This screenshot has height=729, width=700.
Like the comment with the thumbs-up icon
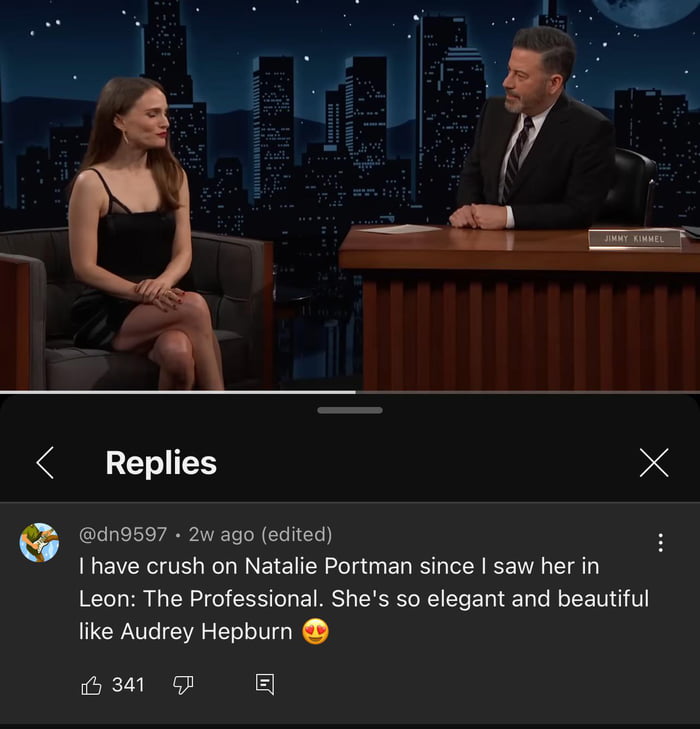[91, 685]
